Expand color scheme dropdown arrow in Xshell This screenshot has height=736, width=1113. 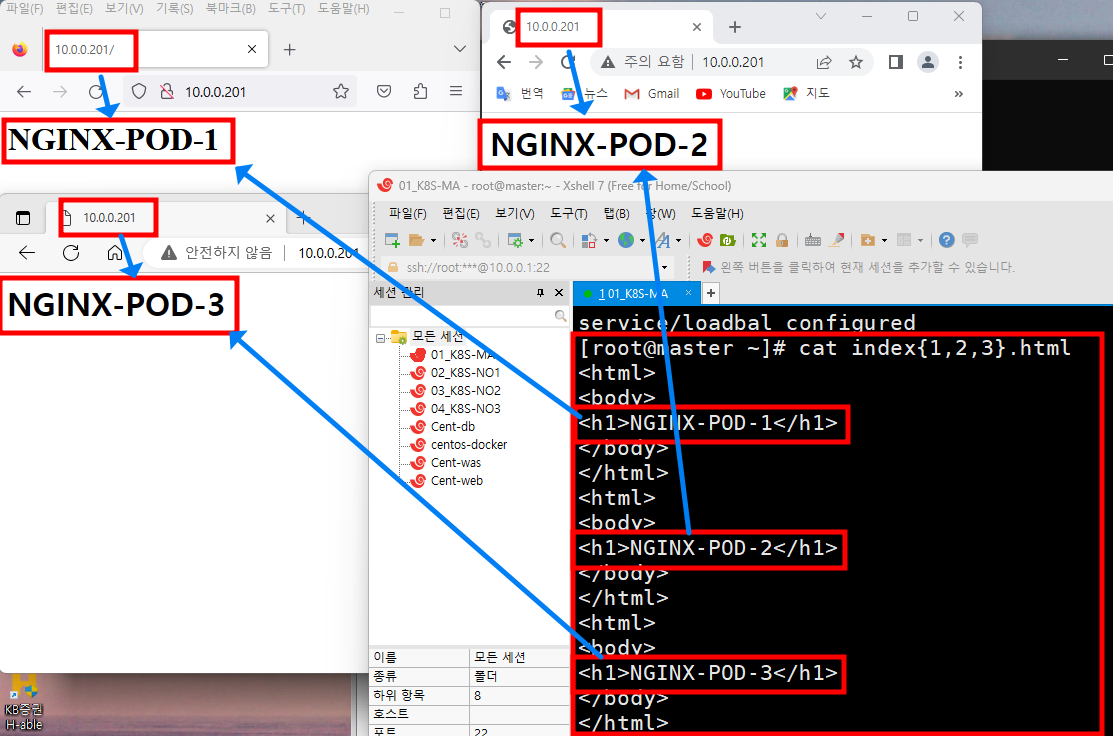pyautogui.click(x=606, y=241)
